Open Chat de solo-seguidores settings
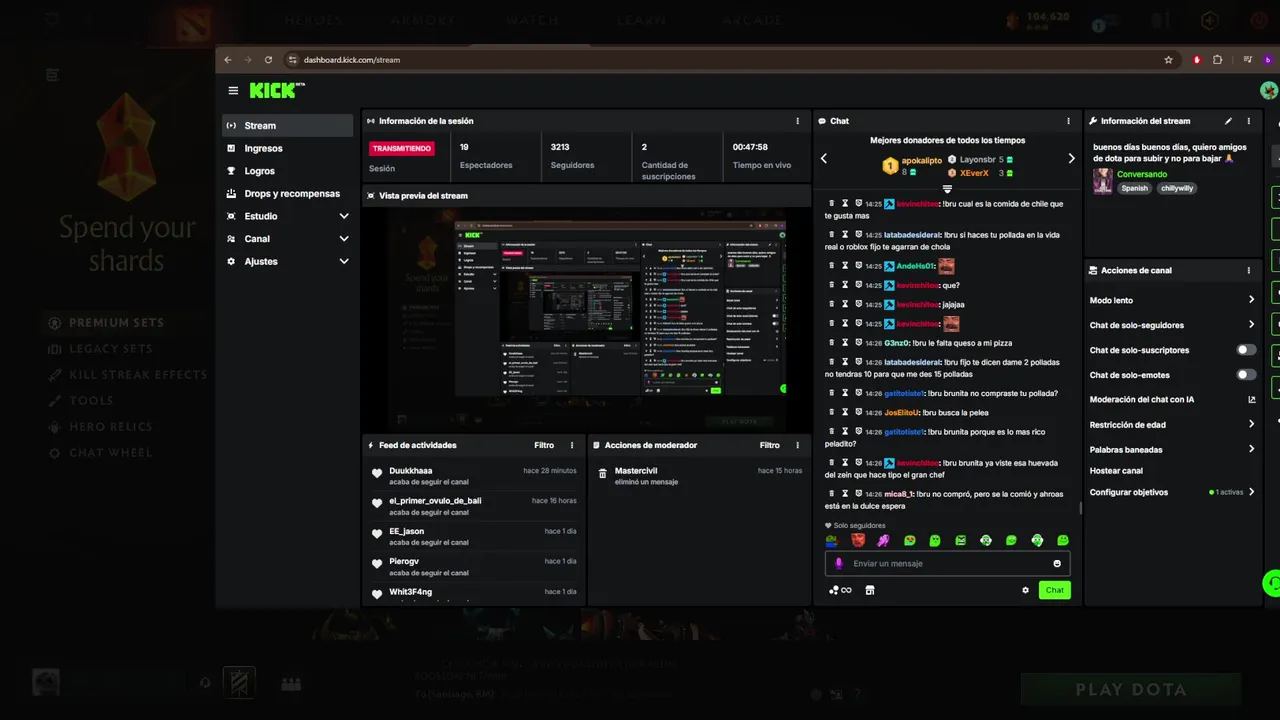1280x720 pixels. (x=1172, y=325)
